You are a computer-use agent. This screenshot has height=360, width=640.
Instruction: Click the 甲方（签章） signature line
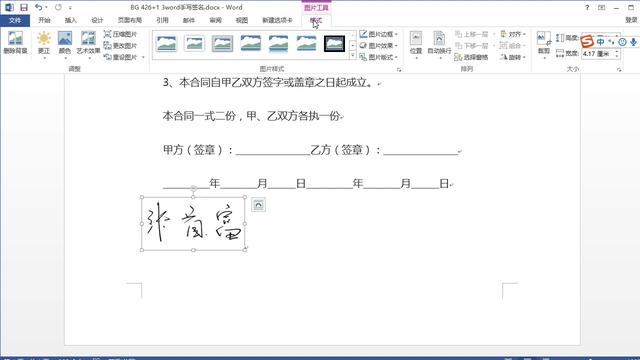point(236,150)
